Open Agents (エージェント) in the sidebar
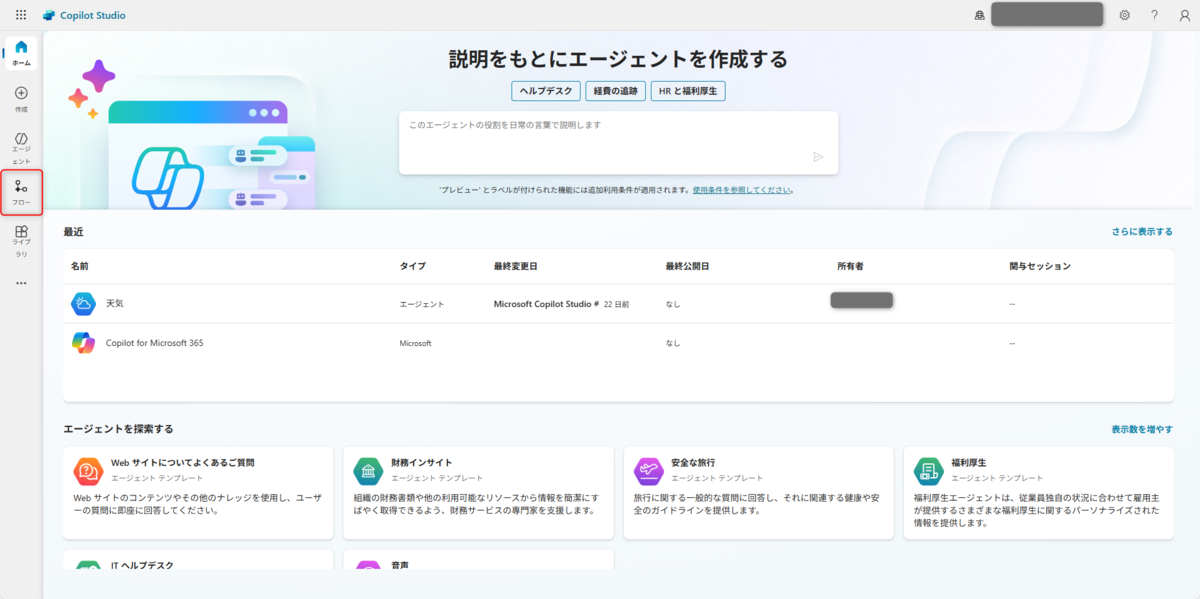The height and width of the screenshot is (599, 1200). [x=21, y=148]
